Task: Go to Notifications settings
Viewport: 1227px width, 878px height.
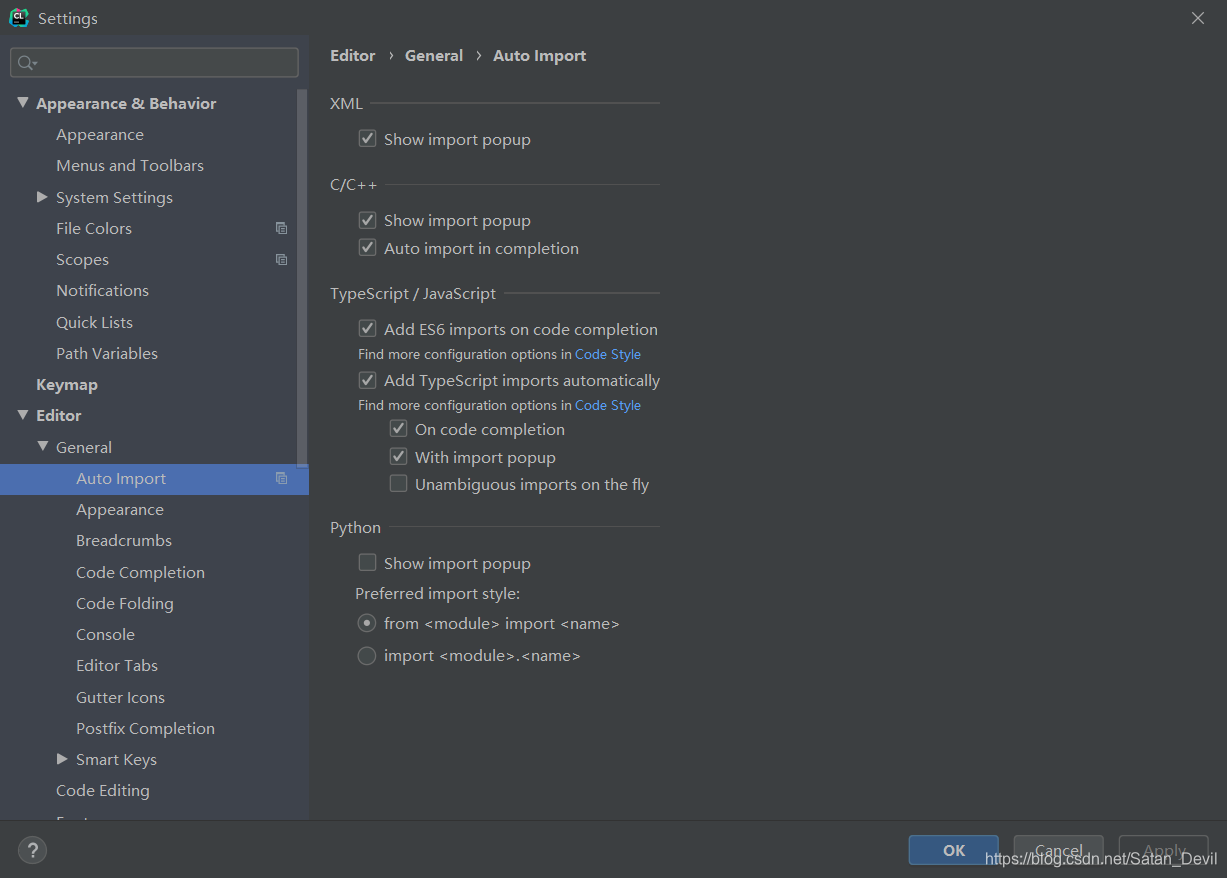Action: (102, 291)
